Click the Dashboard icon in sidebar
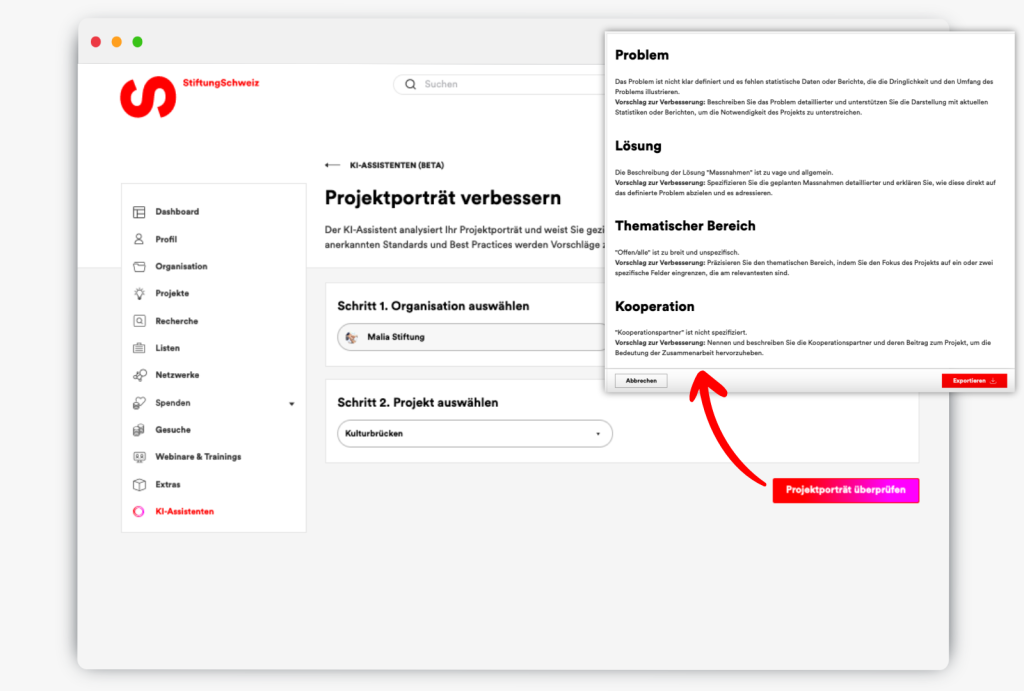This screenshot has width=1024, height=691. tap(139, 212)
